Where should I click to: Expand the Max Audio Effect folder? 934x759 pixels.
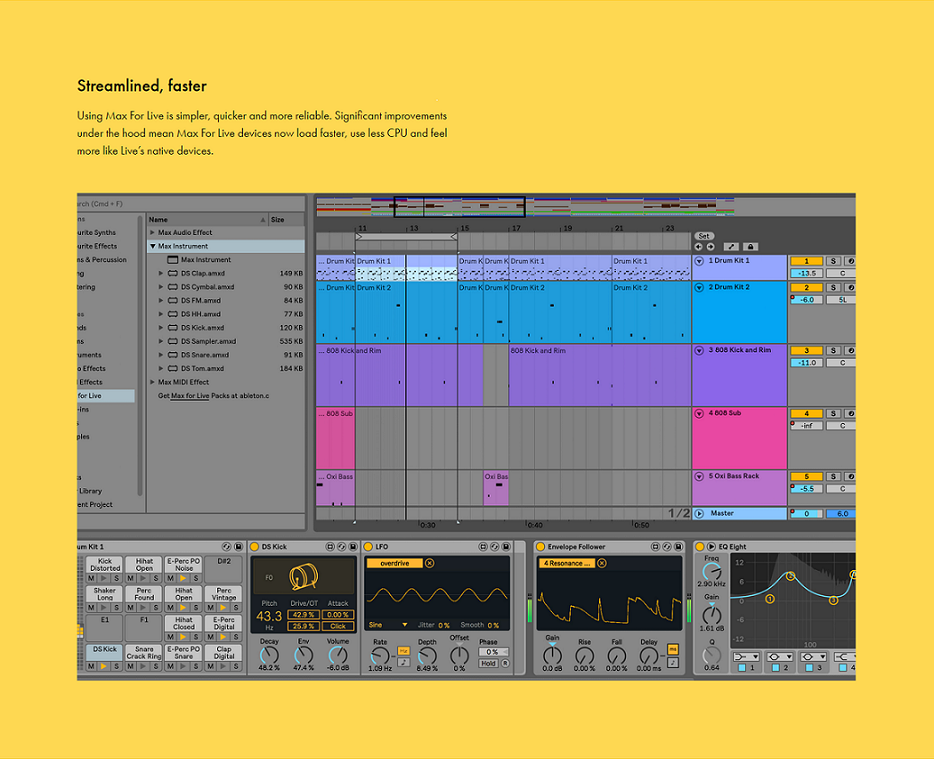(152, 232)
